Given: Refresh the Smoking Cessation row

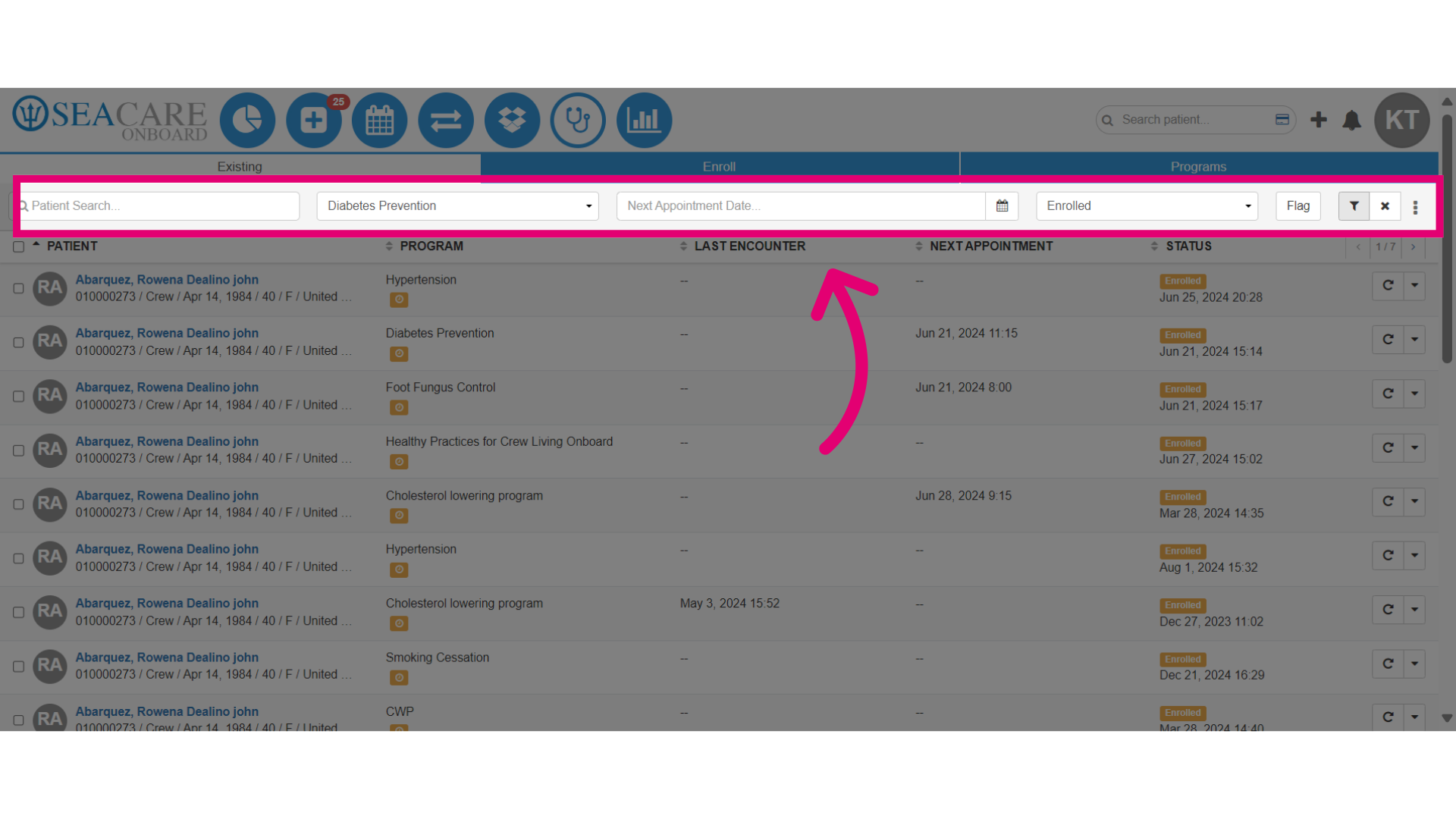Looking at the screenshot, I should [x=1388, y=664].
